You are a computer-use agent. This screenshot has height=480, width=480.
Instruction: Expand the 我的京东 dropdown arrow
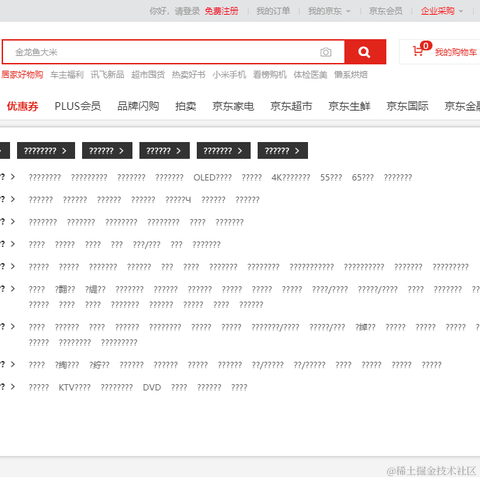tap(348, 11)
